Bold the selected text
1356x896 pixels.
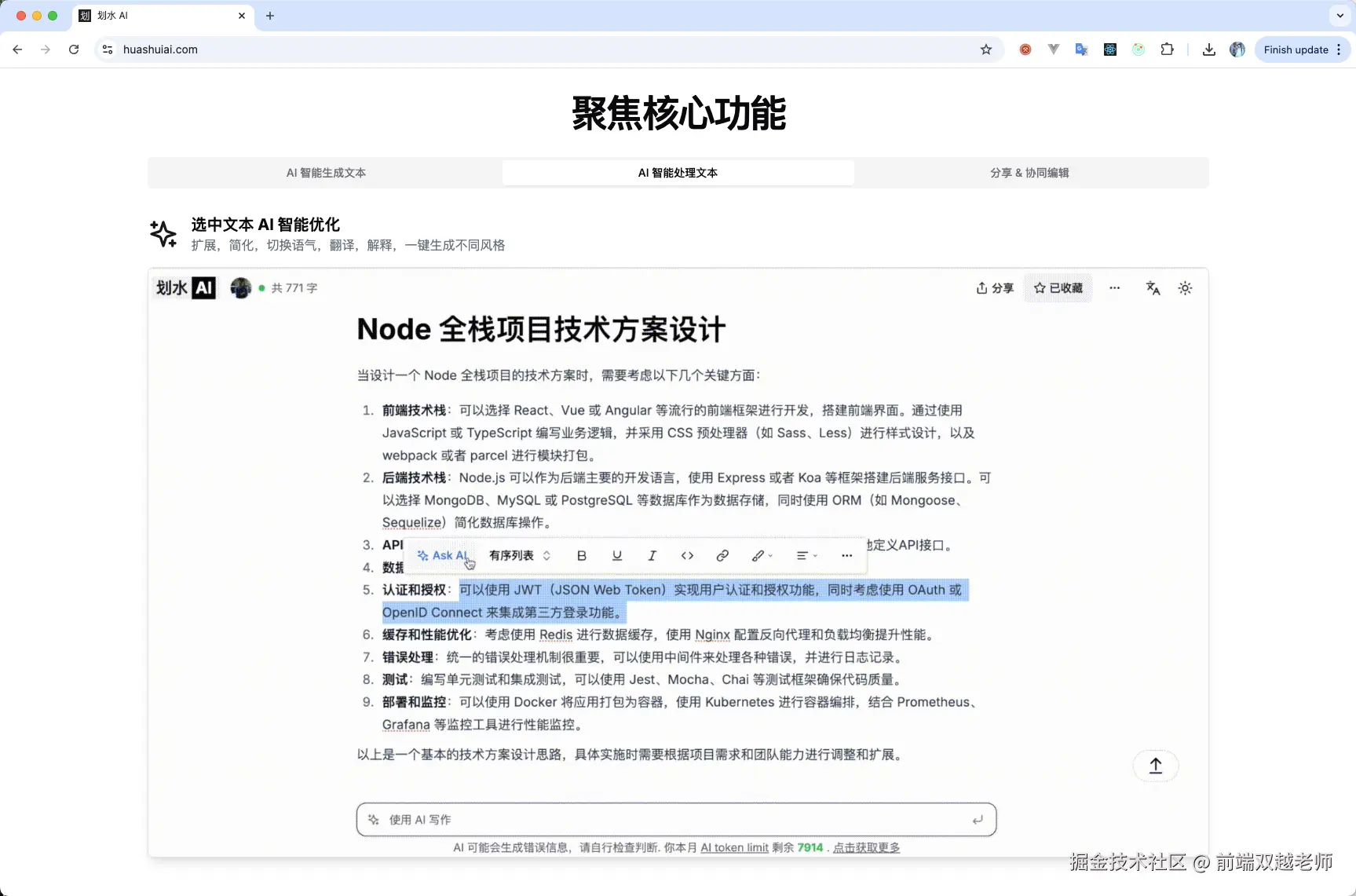[580, 555]
